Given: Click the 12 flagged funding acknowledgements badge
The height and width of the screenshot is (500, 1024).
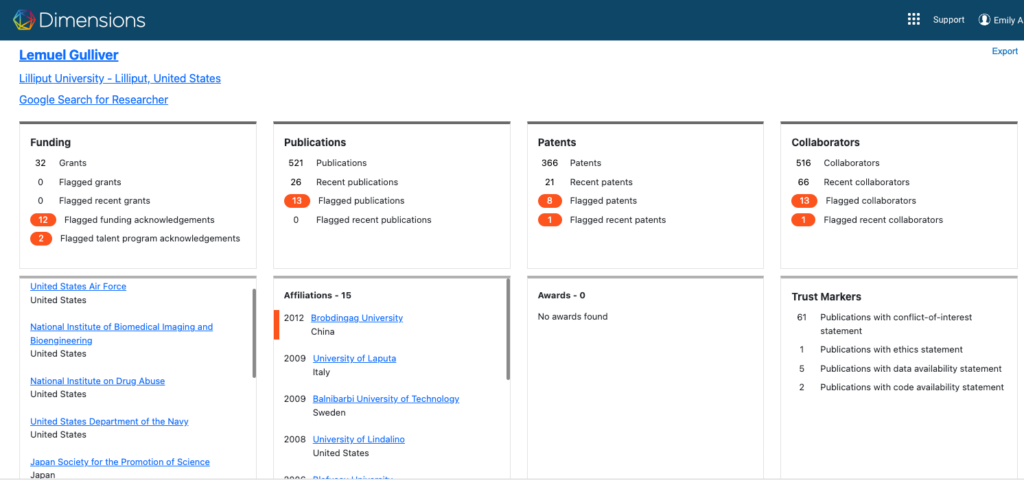Looking at the screenshot, I should click(x=43, y=220).
